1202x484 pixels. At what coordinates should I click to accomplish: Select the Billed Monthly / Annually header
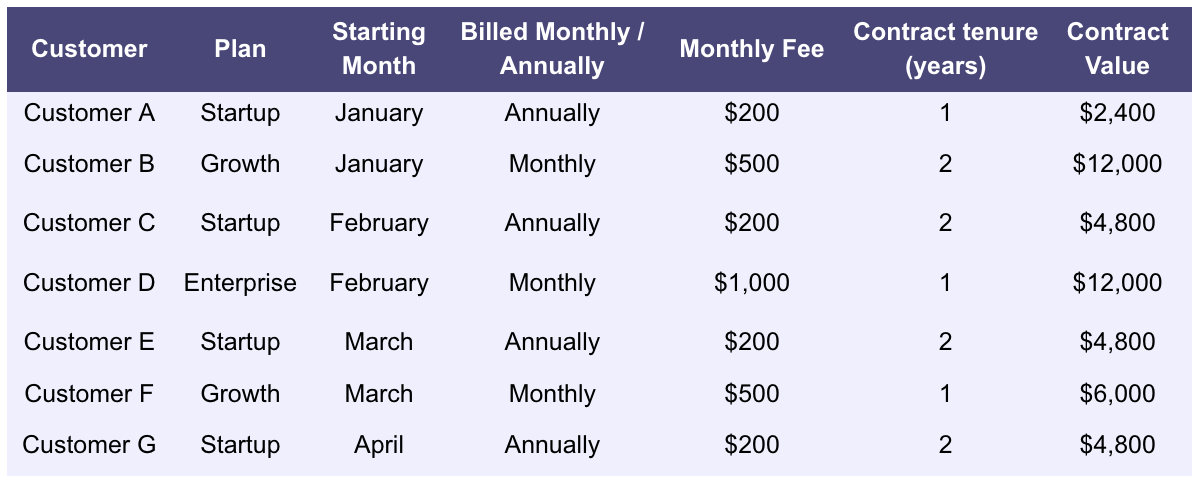(552, 49)
